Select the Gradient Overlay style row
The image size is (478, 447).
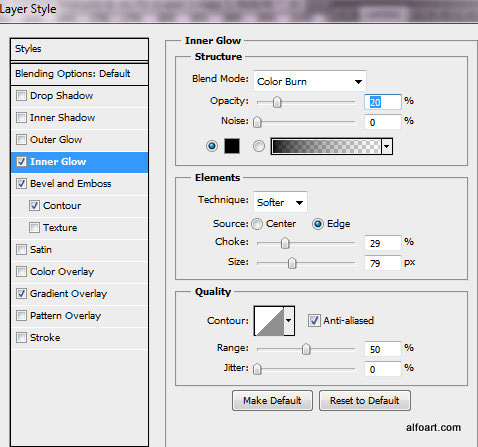(79, 294)
